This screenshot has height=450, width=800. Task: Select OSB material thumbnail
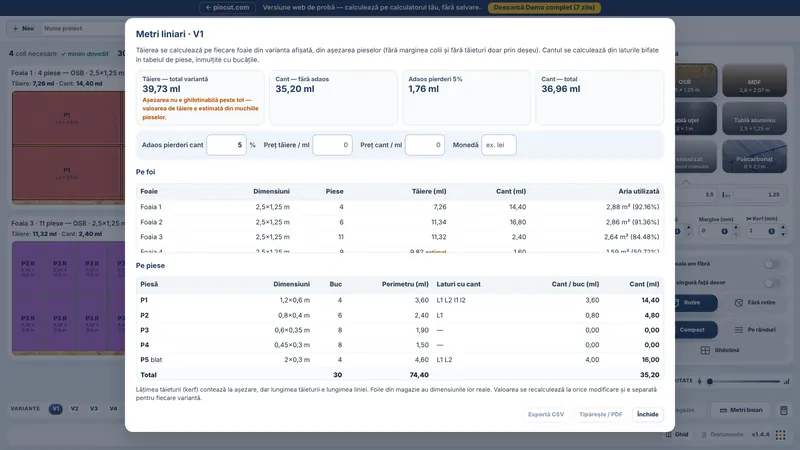696,81
